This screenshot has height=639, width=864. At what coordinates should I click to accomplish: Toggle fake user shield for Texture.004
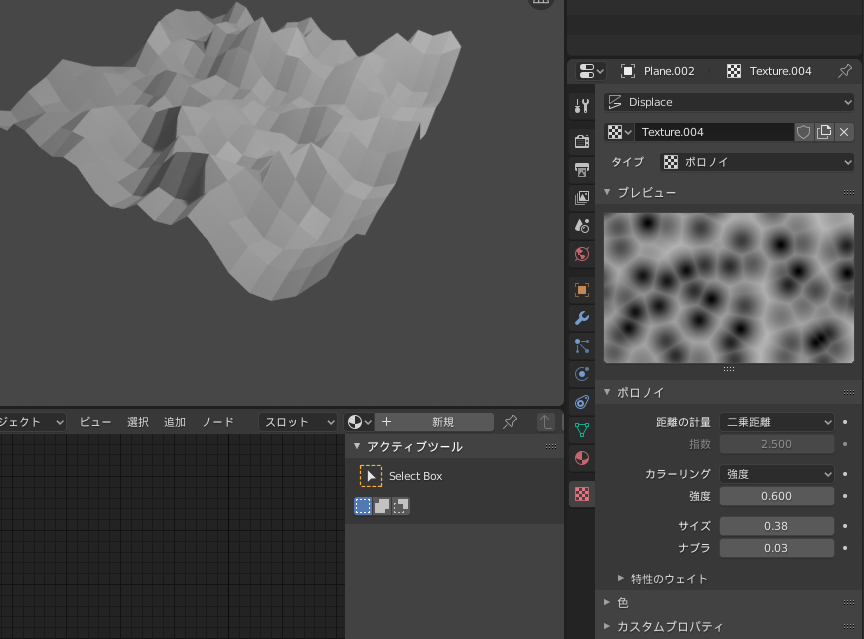pos(803,132)
